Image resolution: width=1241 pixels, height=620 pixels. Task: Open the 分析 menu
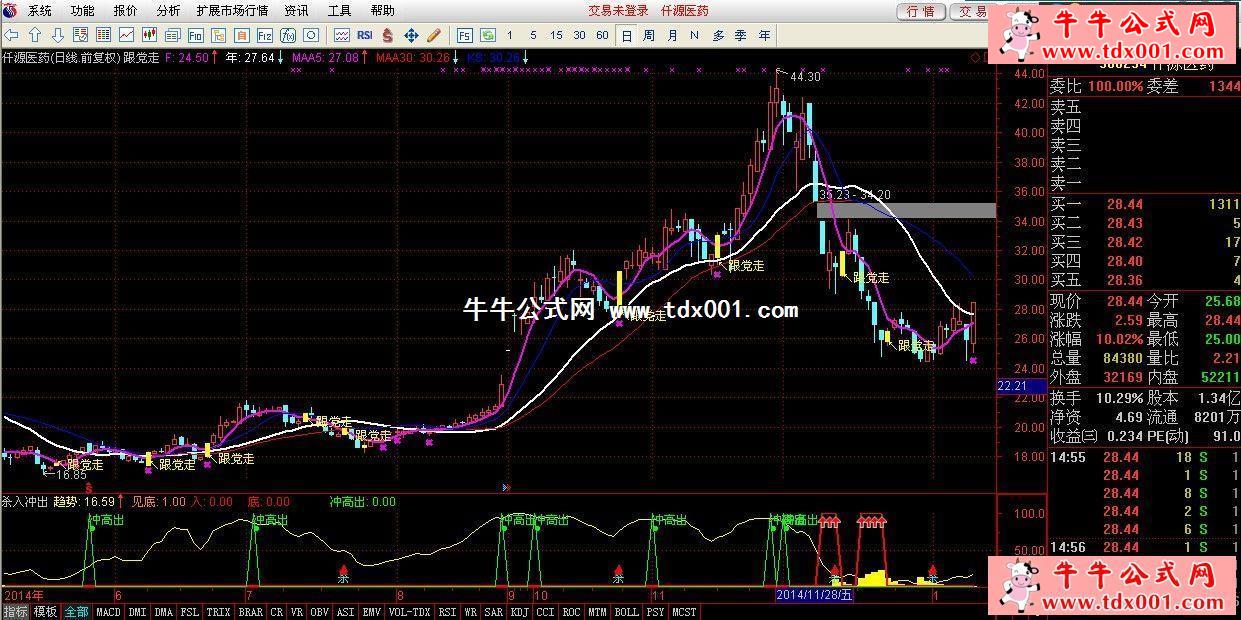click(x=169, y=11)
